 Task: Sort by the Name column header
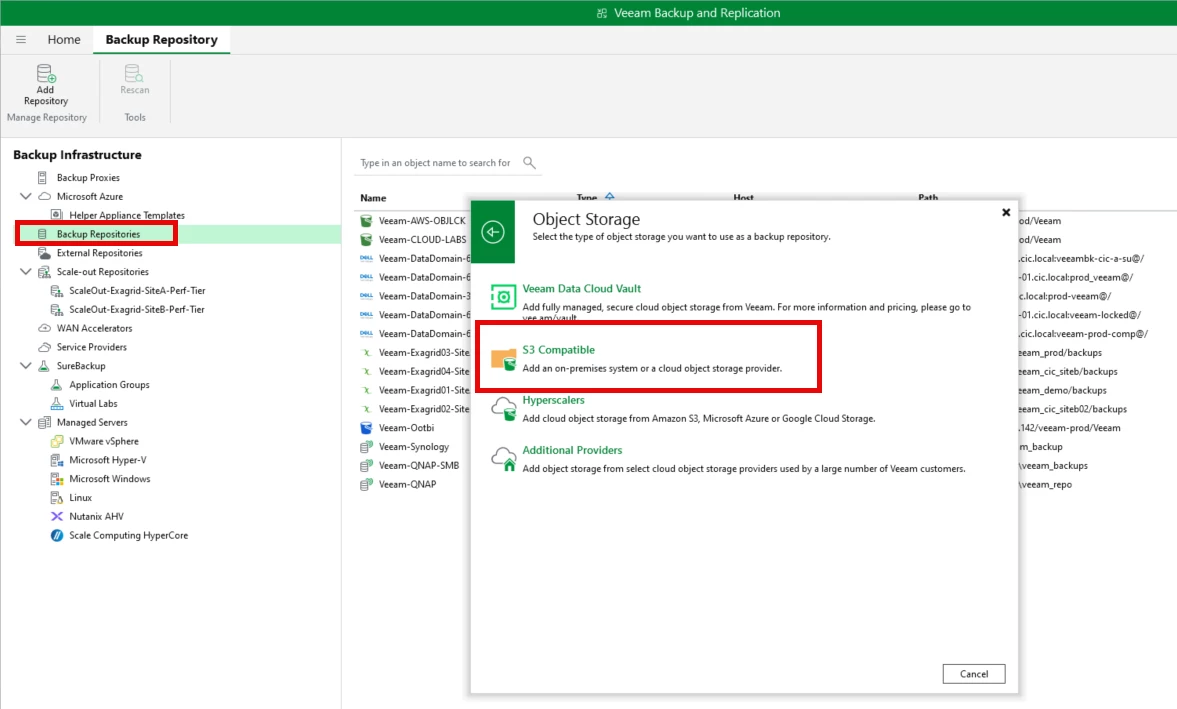tap(373, 198)
